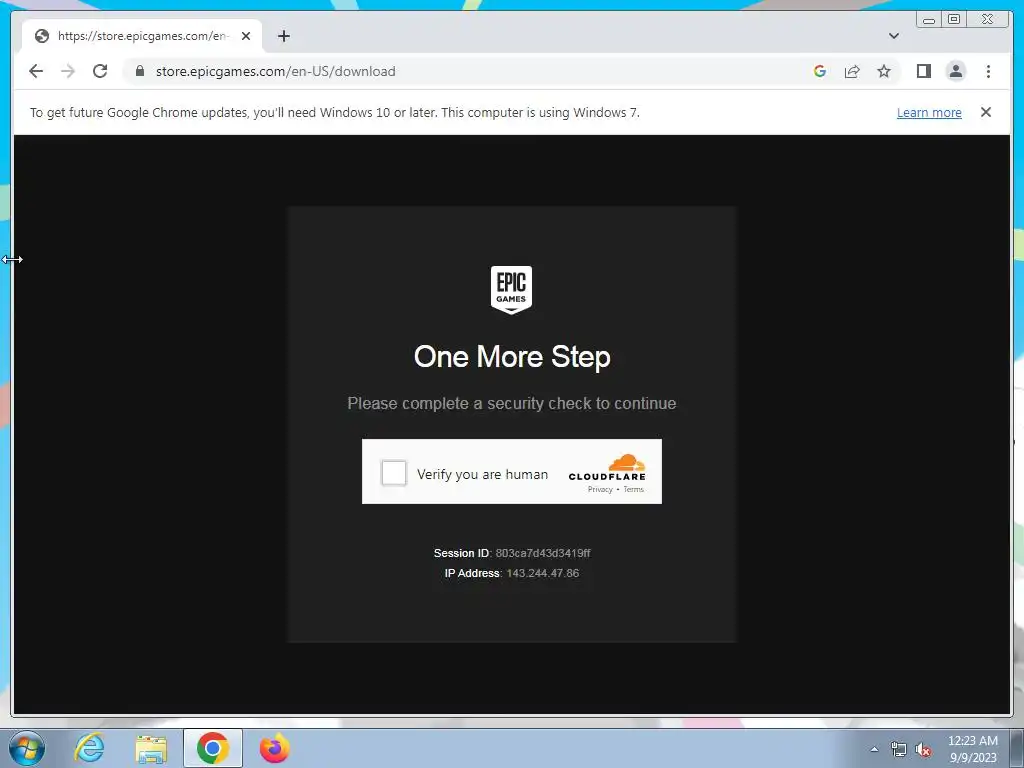Click the One More Step heading
Viewport: 1024px width, 768px height.
click(x=512, y=357)
